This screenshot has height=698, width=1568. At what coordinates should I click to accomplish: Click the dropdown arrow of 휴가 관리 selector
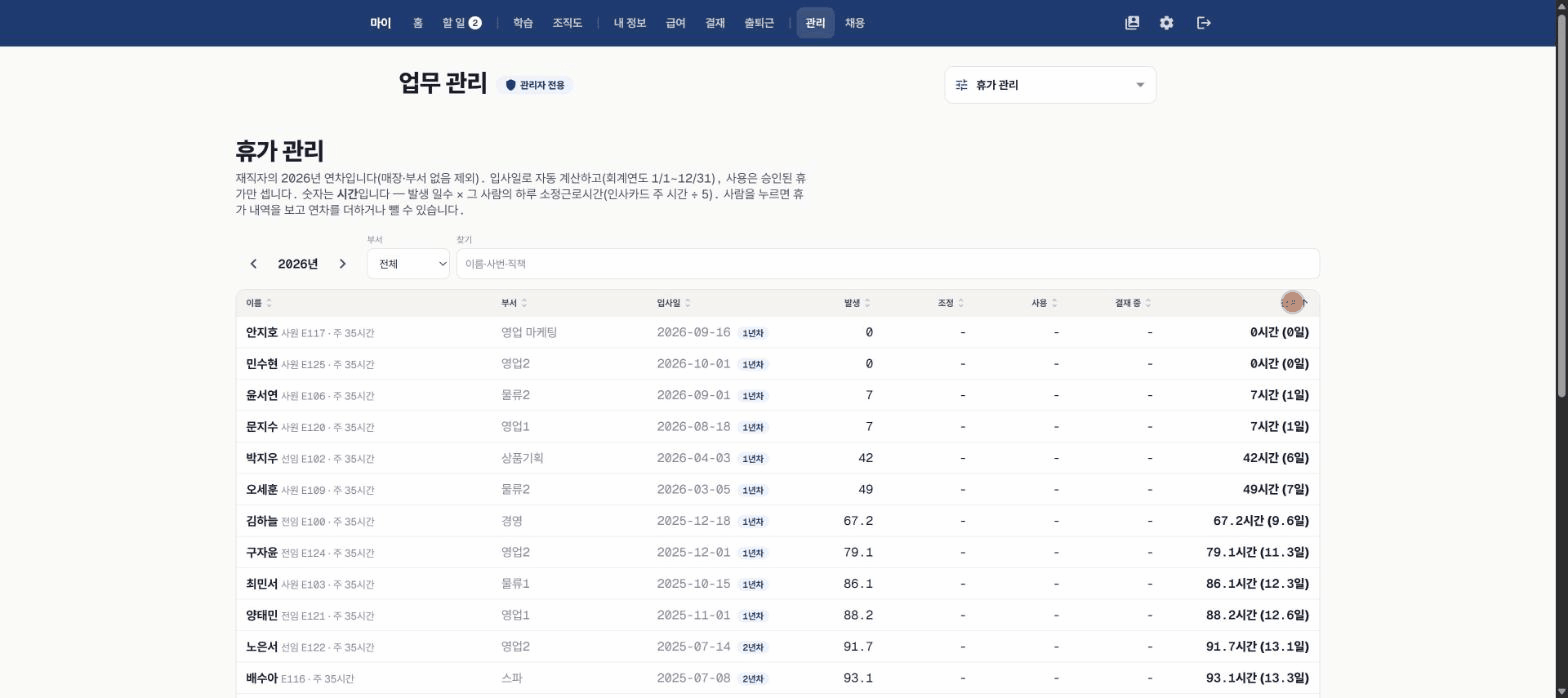coord(1139,85)
